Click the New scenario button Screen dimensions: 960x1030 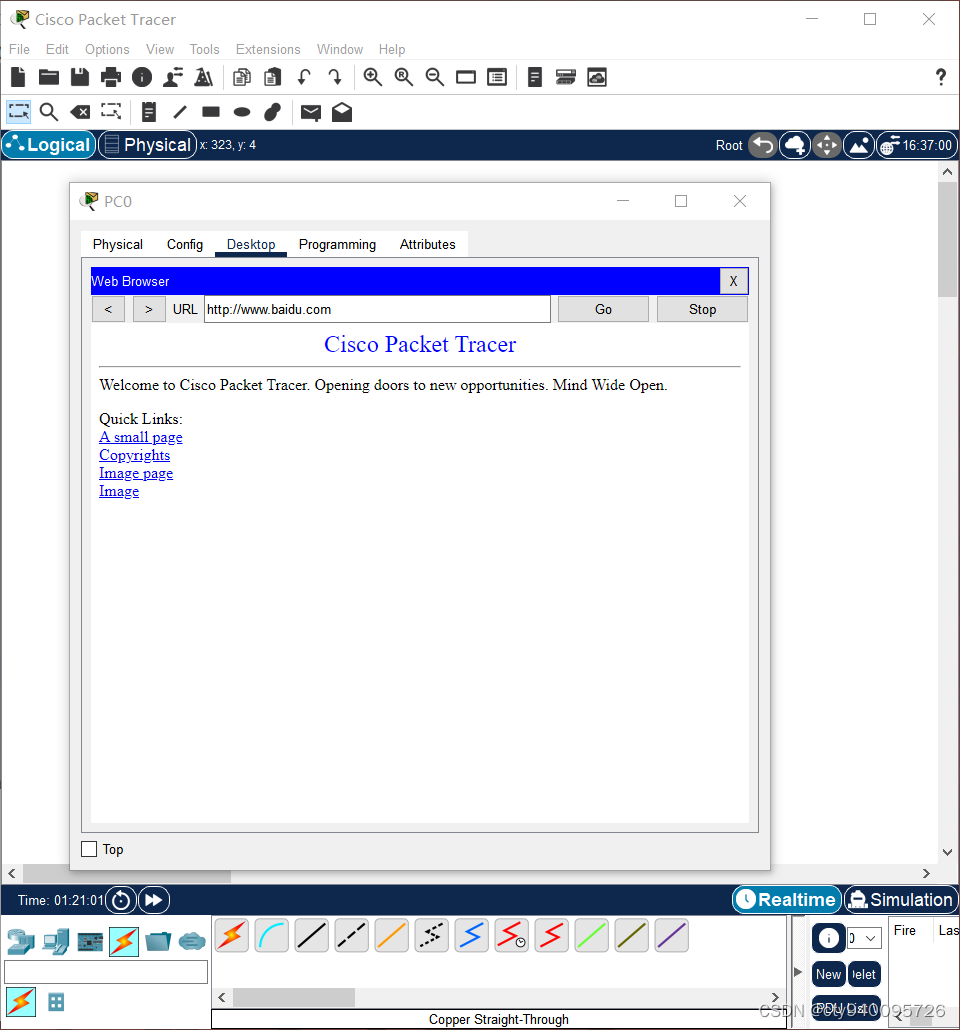(829, 975)
